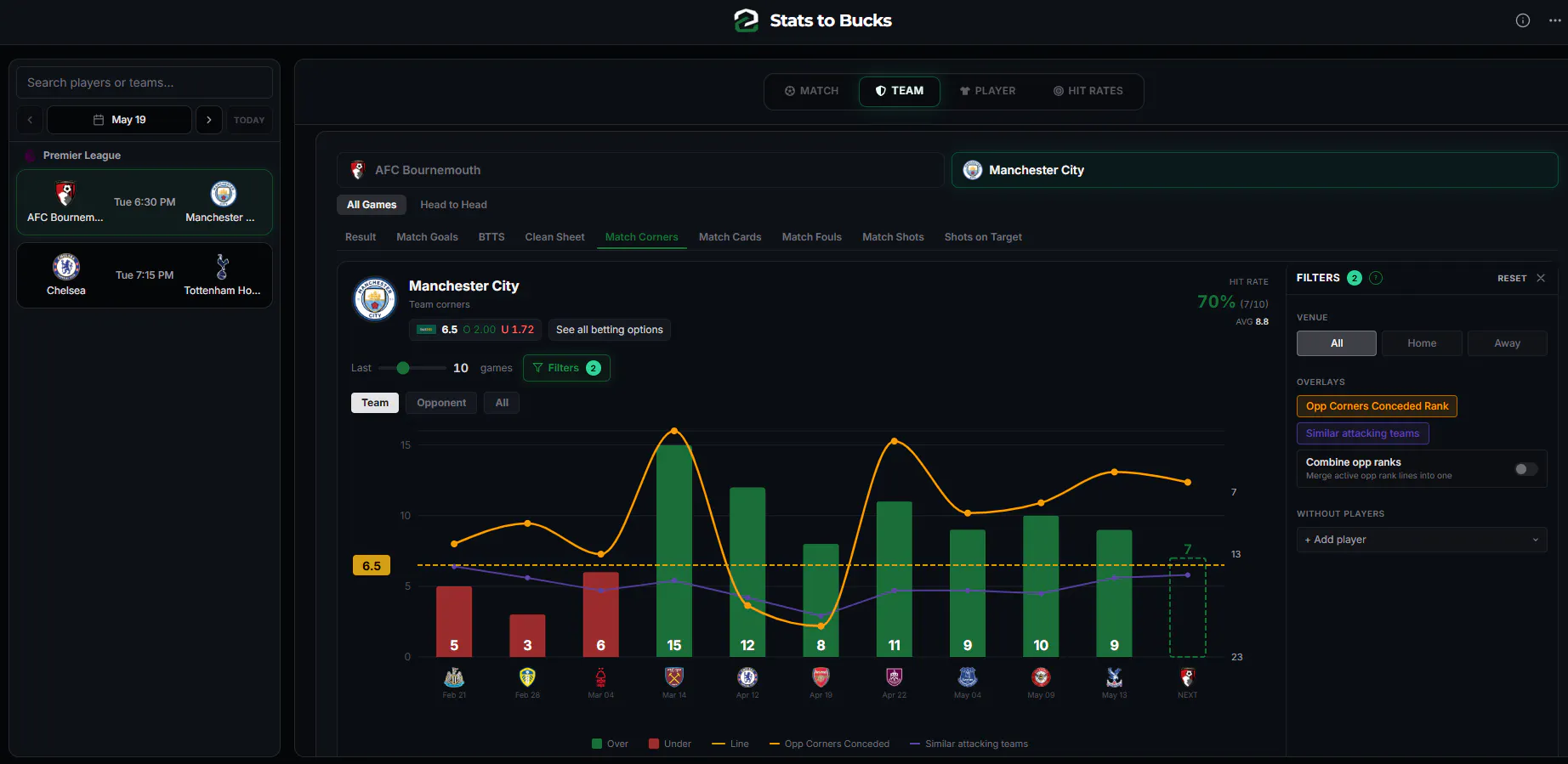The width and height of the screenshot is (1568, 764).
Task: Open the Match Corners stat tab
Action: click(642, 237)
